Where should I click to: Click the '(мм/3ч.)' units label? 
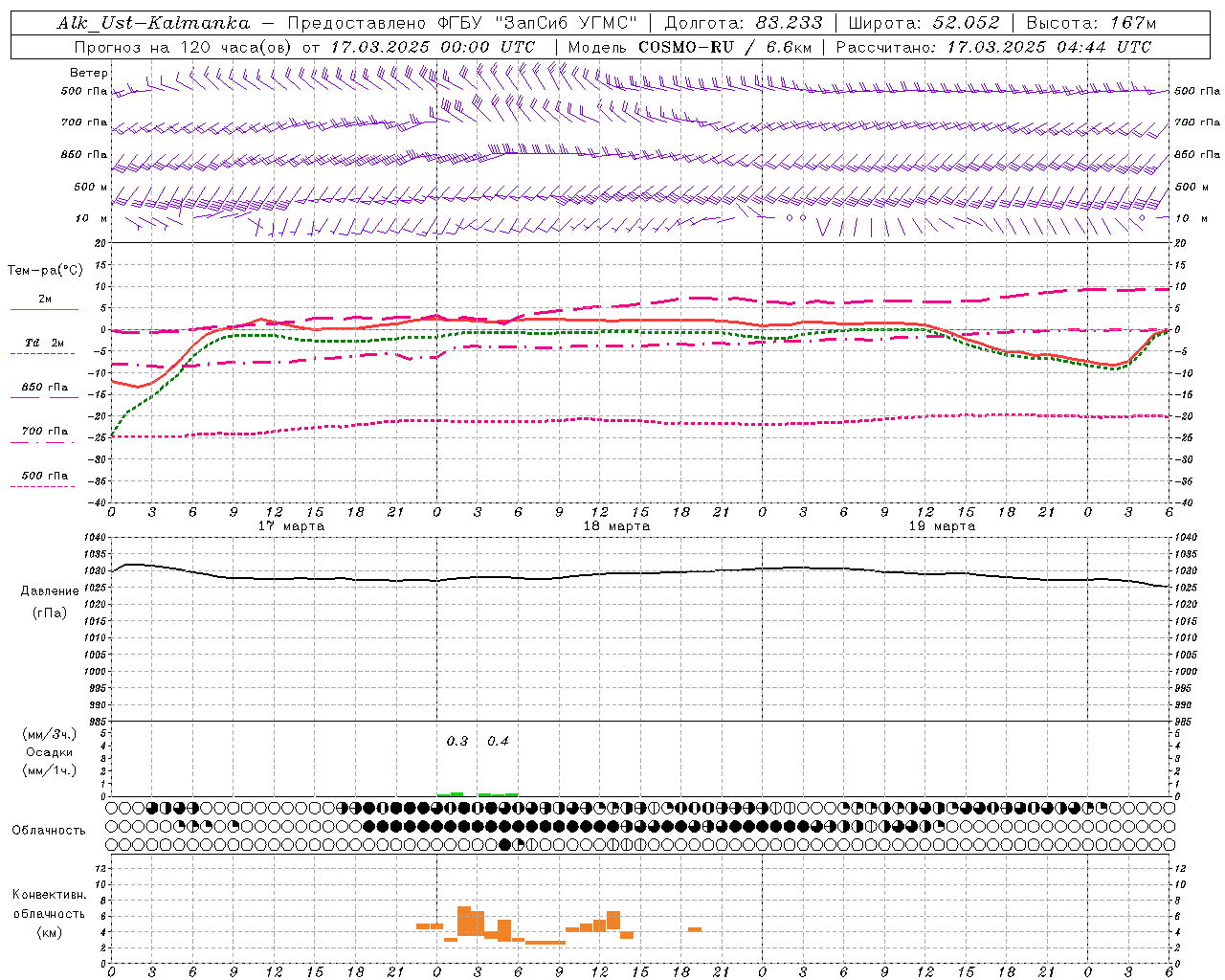(50, 734)
